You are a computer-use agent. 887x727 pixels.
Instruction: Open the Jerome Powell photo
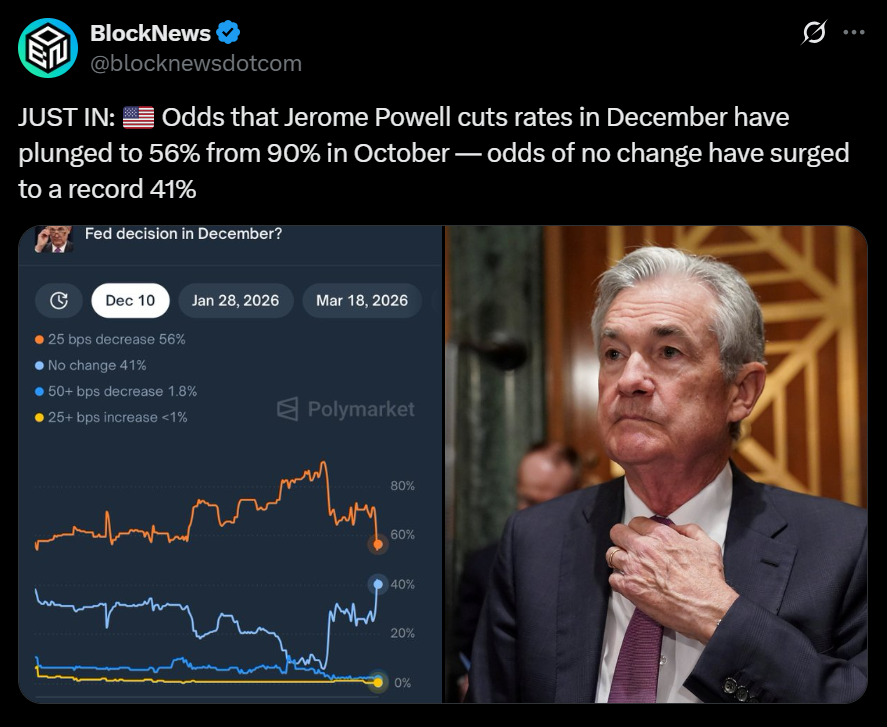point(656,464)
